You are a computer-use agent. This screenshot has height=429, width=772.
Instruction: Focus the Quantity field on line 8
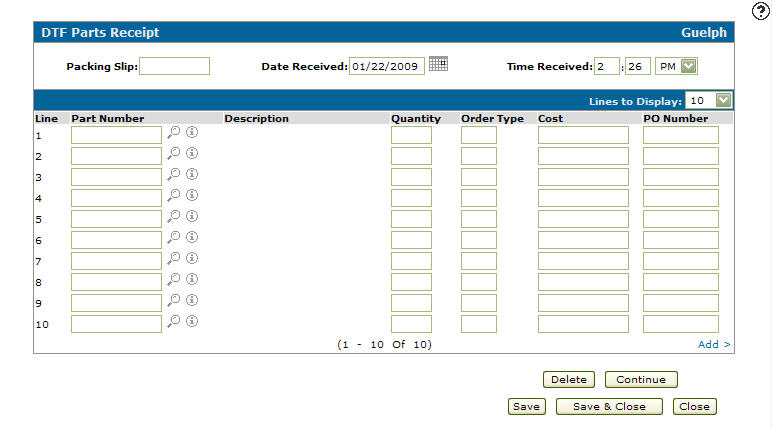pos(412,282)
